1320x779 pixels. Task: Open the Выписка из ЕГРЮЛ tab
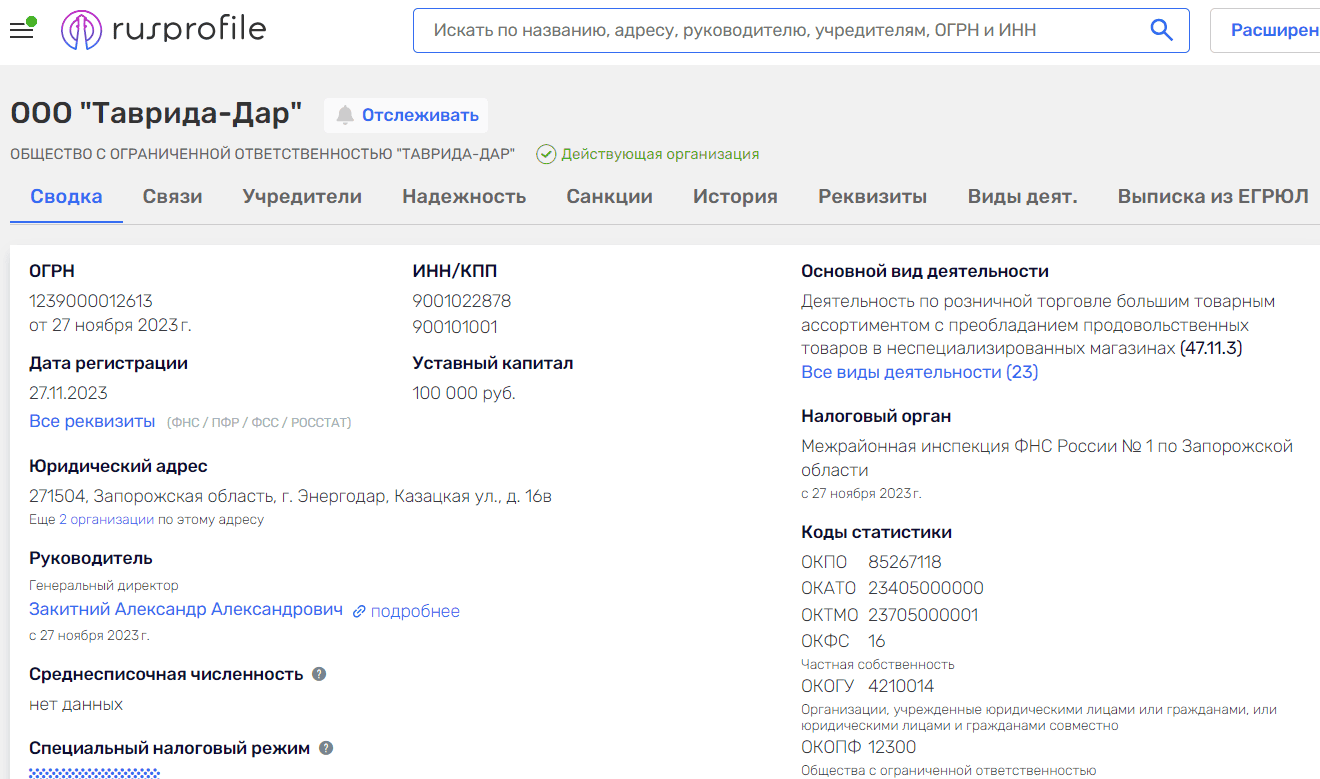click(x=1211, y=196)
